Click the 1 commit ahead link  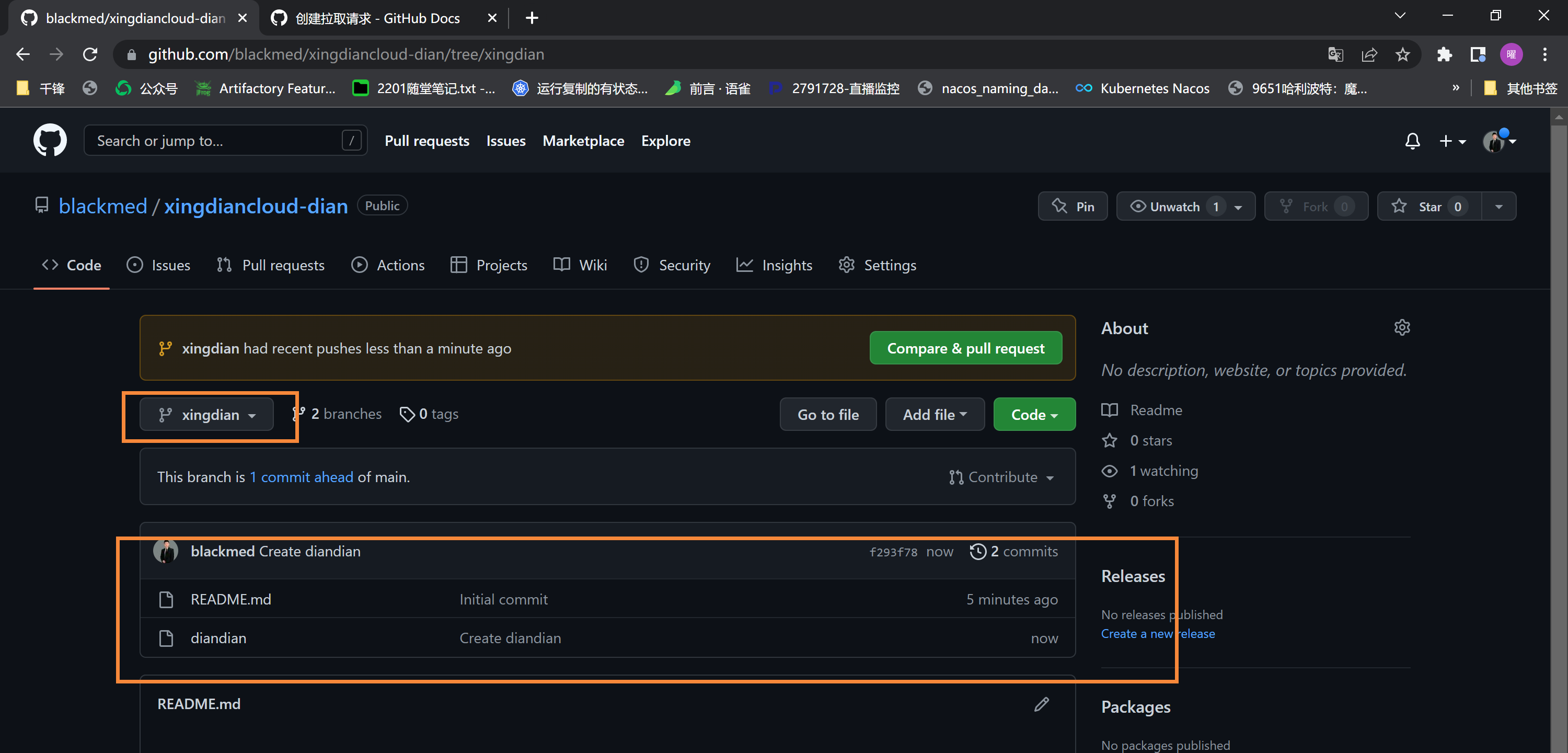point(301,477)
